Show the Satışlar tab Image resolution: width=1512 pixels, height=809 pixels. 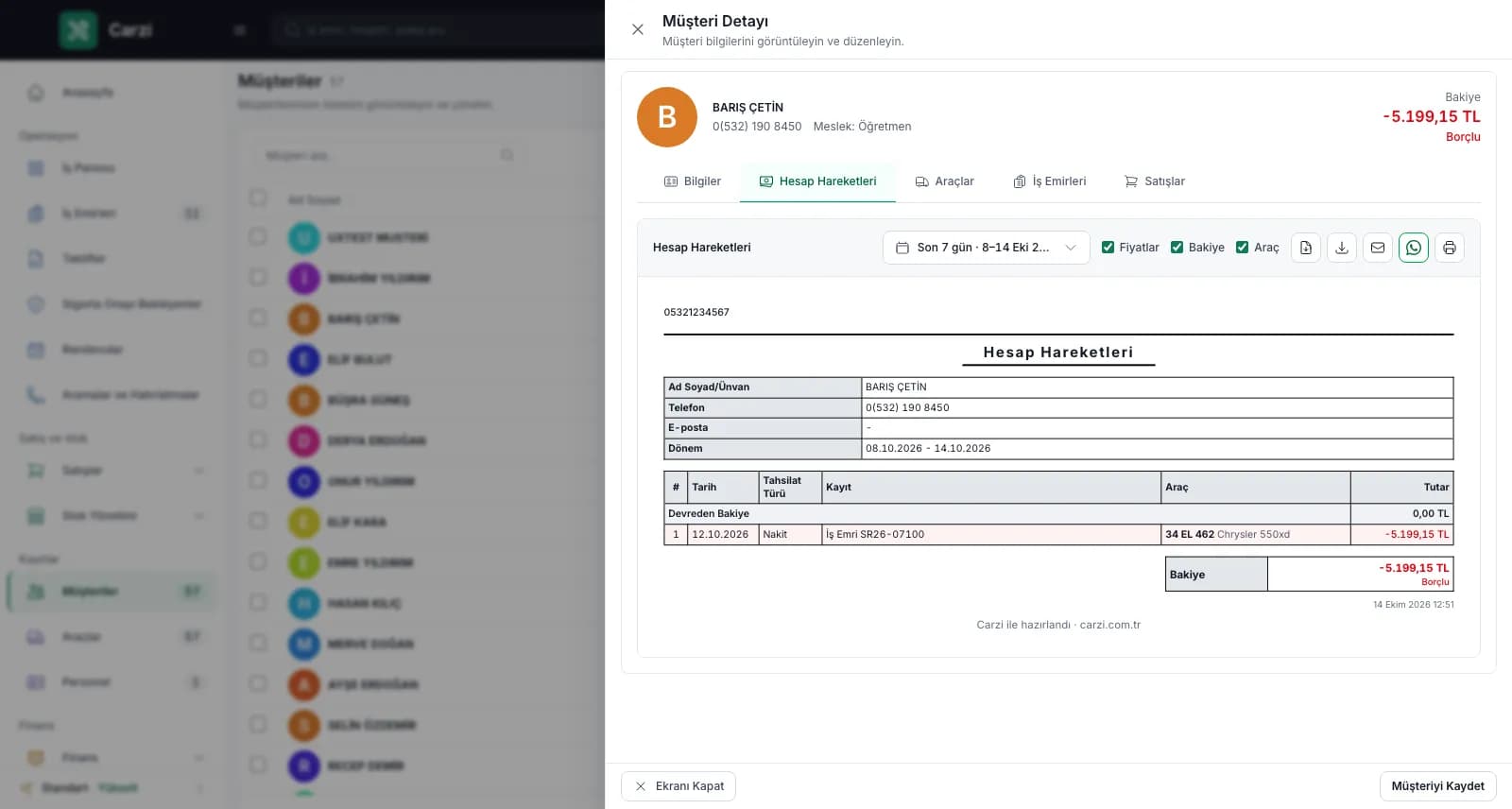[x=1155, y=181]
